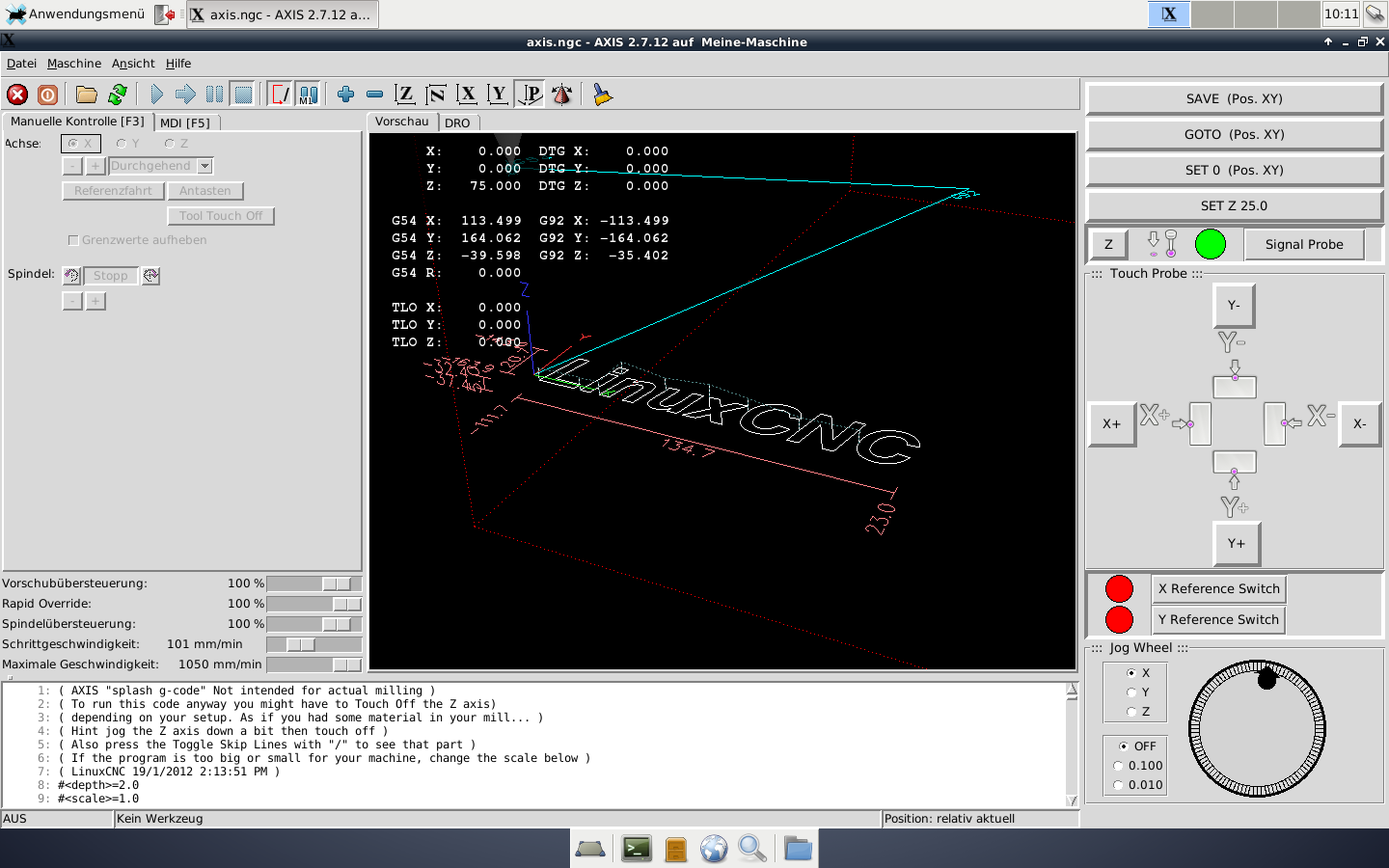Zoom in with the plus icon

tap(345, 95)
